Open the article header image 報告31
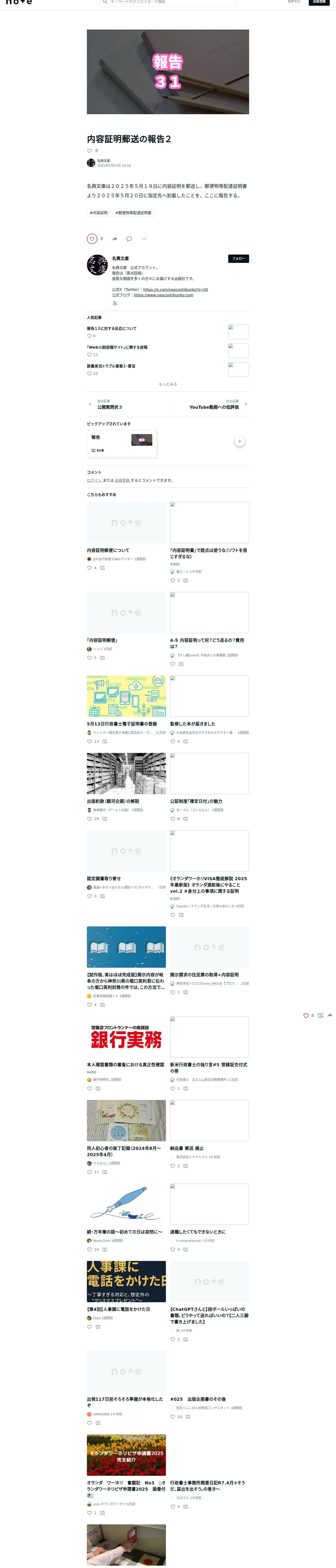This screenshot has width=336, height=1568. point(168,71)
